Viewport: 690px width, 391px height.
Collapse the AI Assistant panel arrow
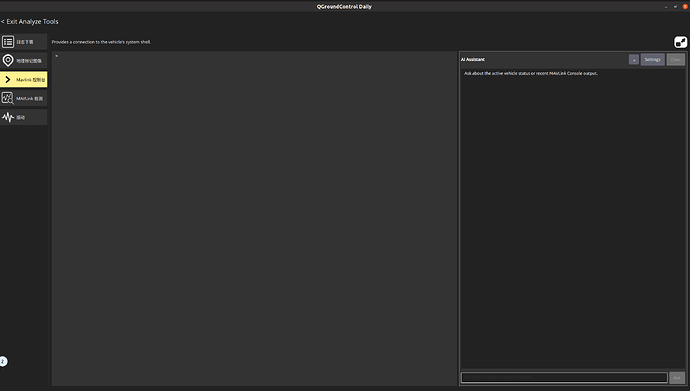(634, 59)
